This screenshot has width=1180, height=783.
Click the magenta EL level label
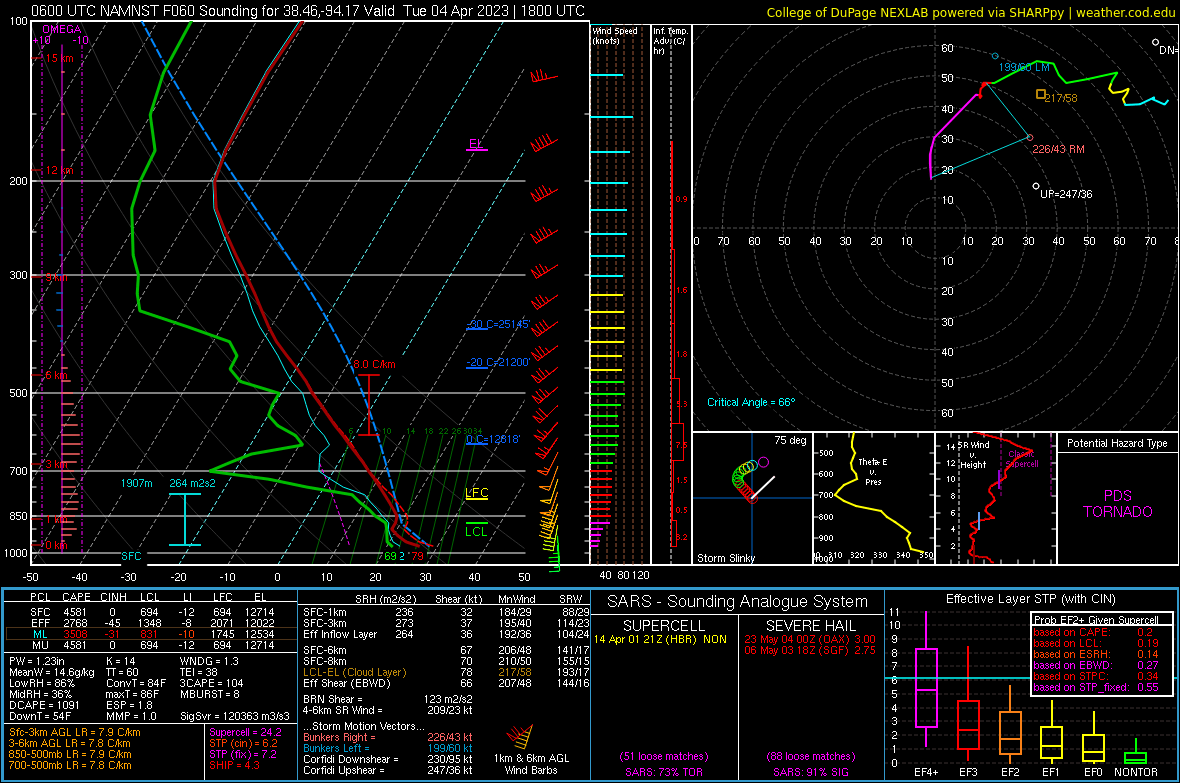(476, 144)
